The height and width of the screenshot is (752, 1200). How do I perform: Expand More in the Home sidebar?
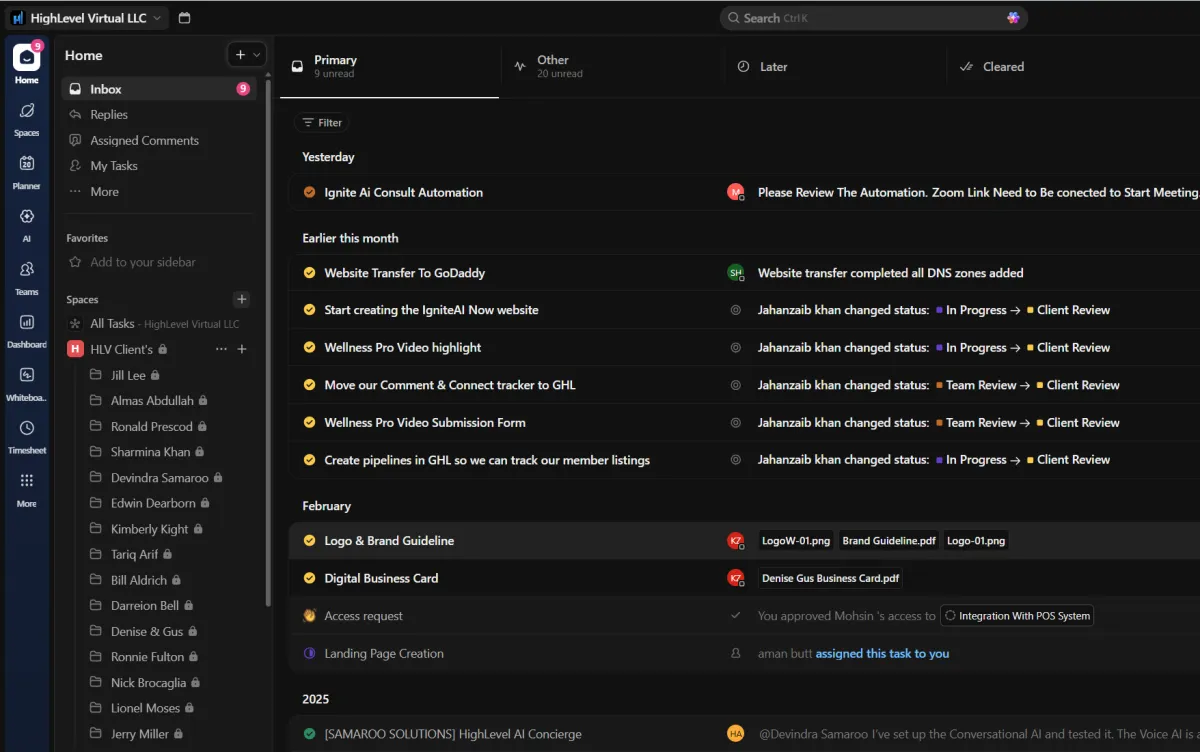coord(104,192)
